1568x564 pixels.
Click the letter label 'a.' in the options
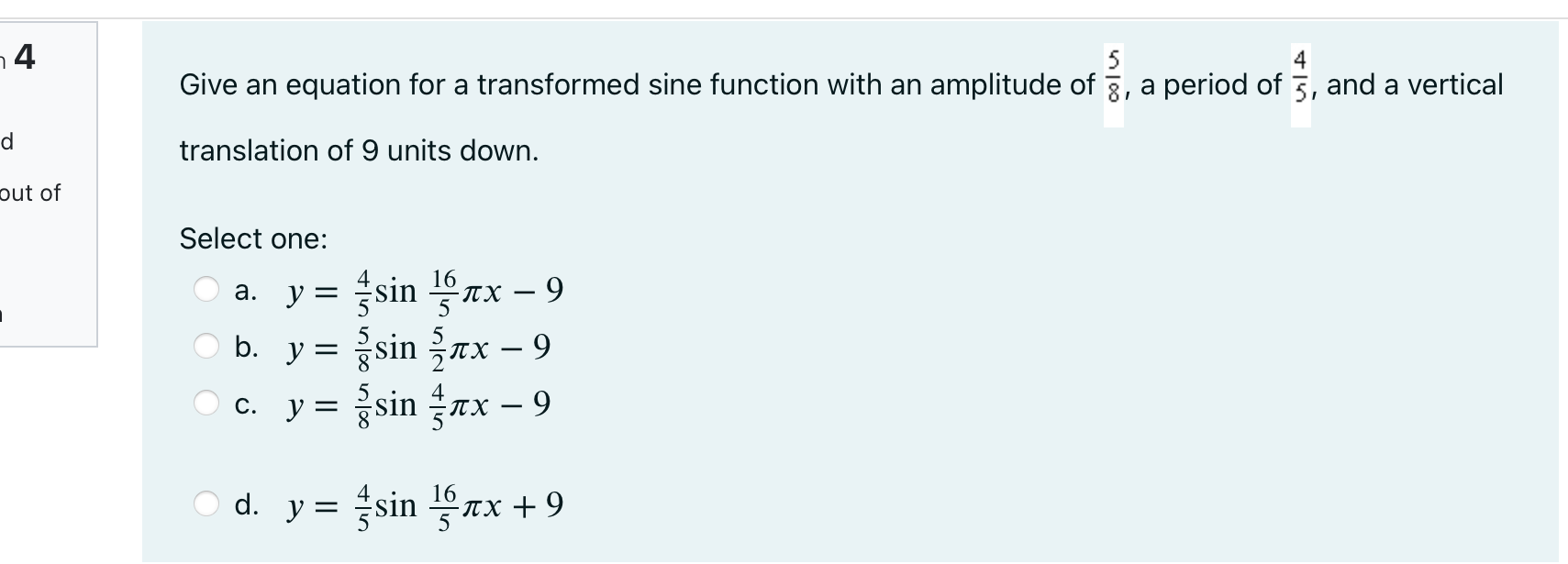pos(246,292)
